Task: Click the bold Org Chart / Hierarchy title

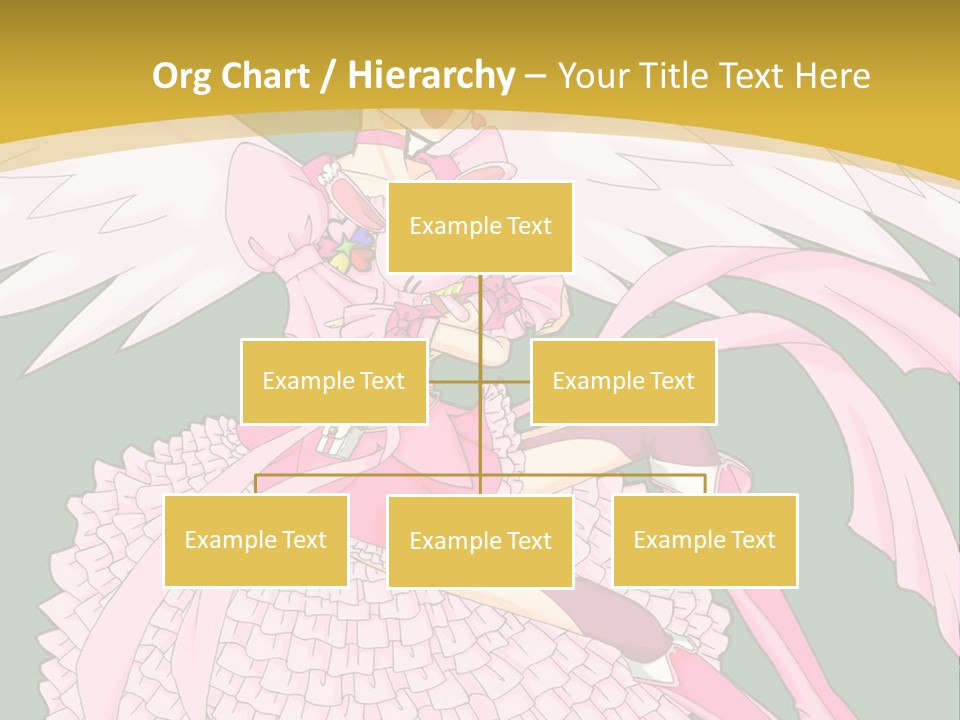Action: tap(333, 75)
